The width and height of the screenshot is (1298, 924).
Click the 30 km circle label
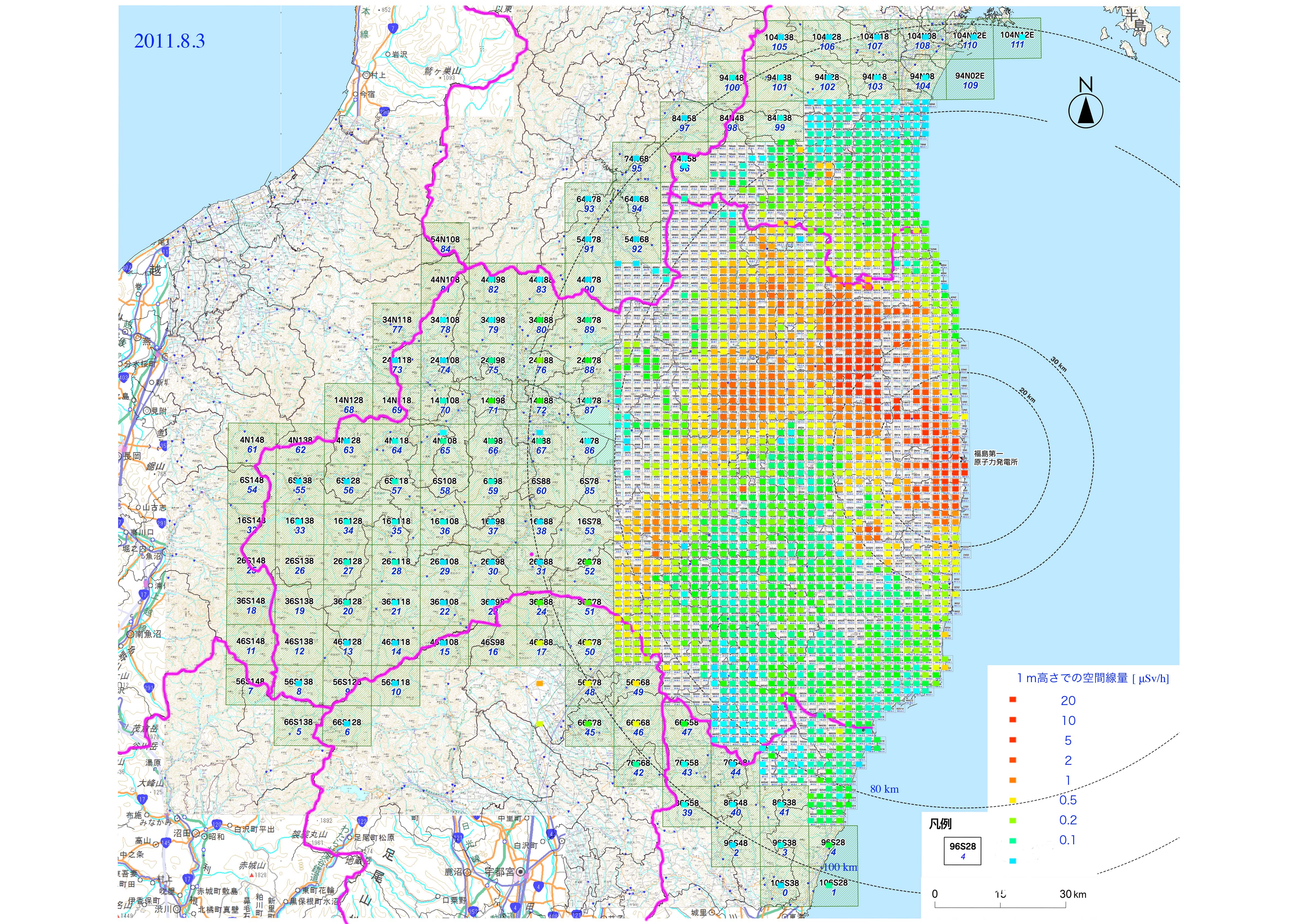[x=1059, y=364]
